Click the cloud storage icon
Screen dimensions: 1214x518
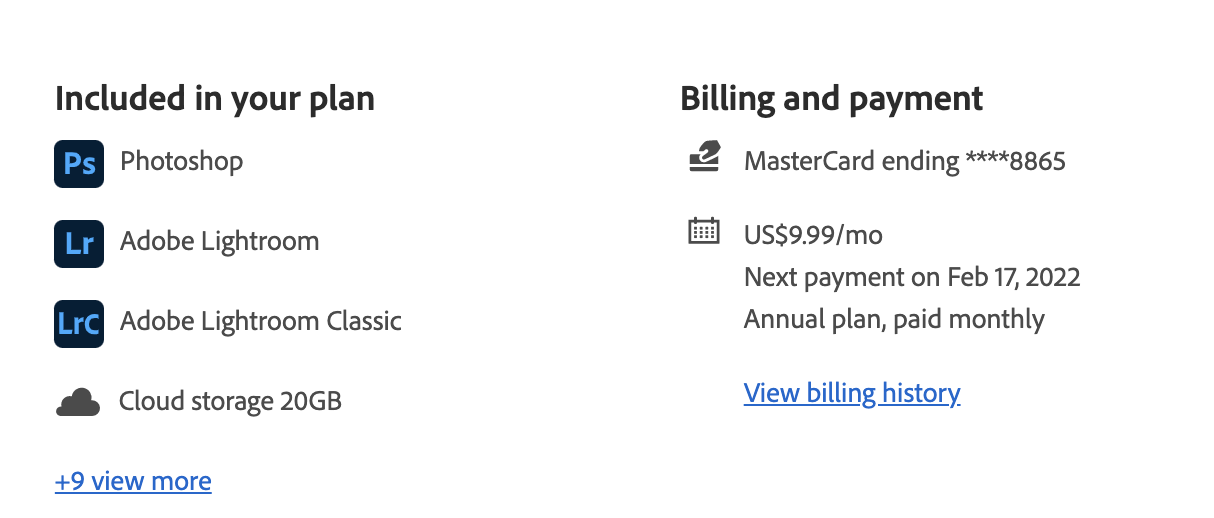point(78,403)
